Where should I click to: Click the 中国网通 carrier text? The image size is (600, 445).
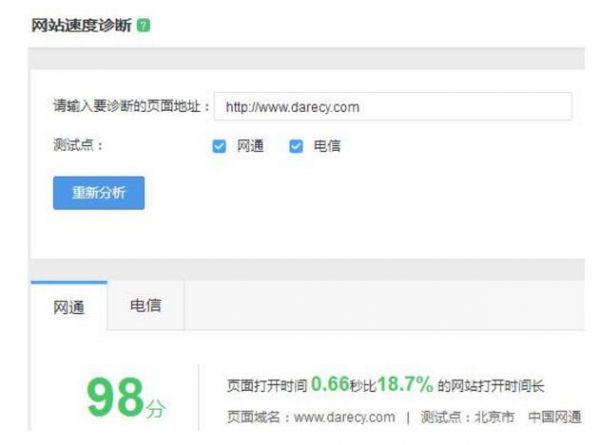click(x=554, y=417)
